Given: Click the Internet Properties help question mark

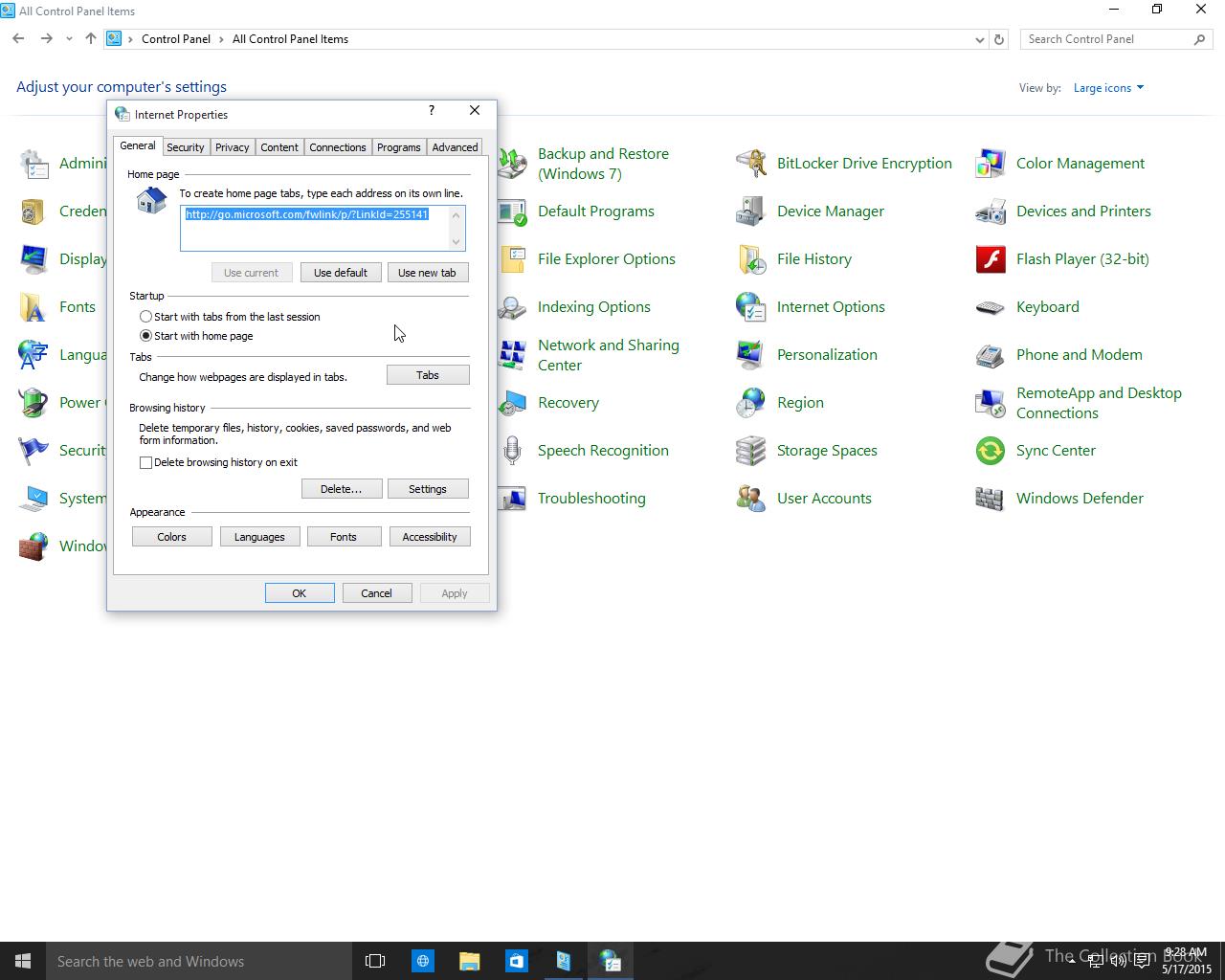Looking at the screenshot, I should click(432, 111).
